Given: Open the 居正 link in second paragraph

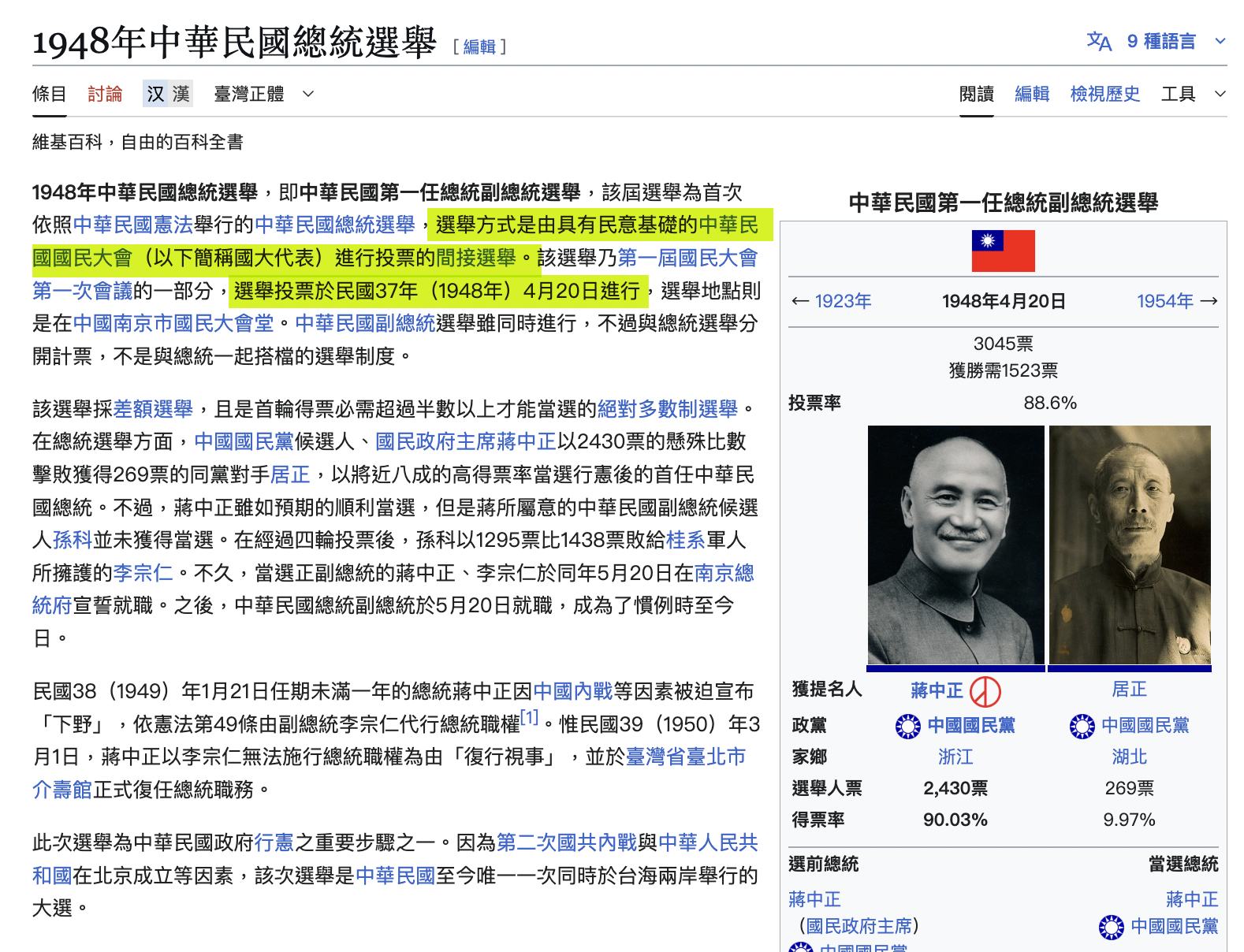Looking at the screenshot, I should [290, 474].
